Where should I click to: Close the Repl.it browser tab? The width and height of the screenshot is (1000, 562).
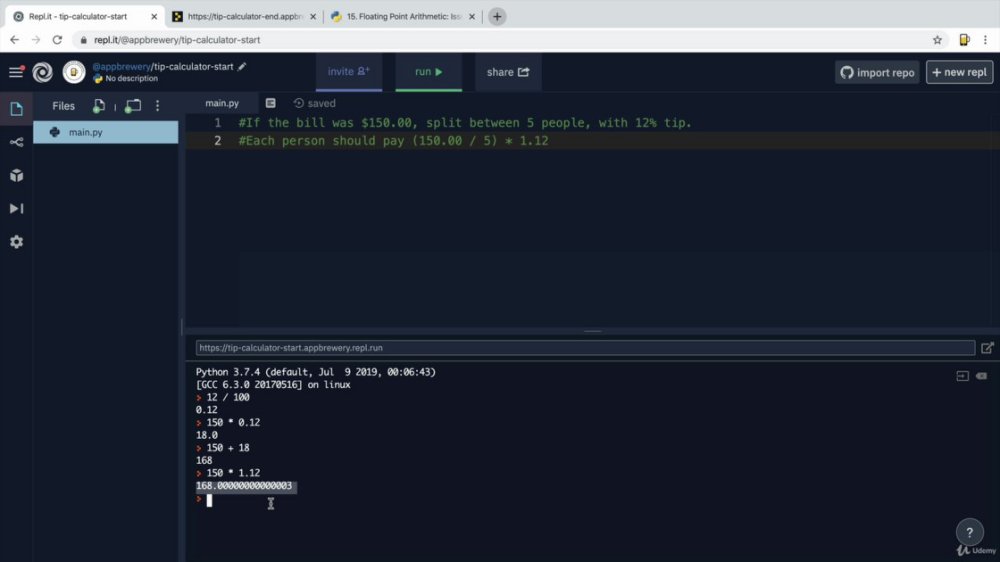[x=154, y=17]
